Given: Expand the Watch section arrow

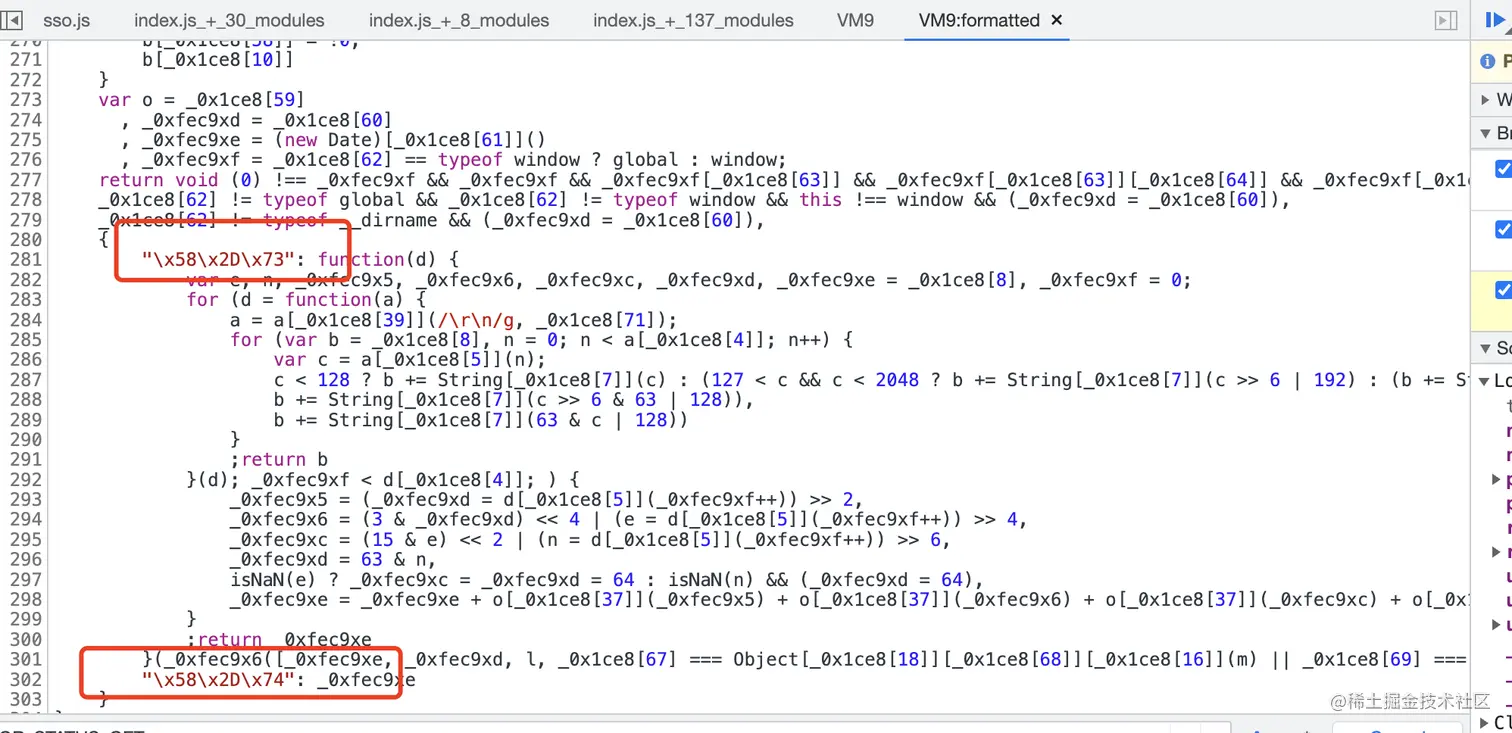Looking at the screenshot, I should pyautogui.click(x=1485, y=99).
